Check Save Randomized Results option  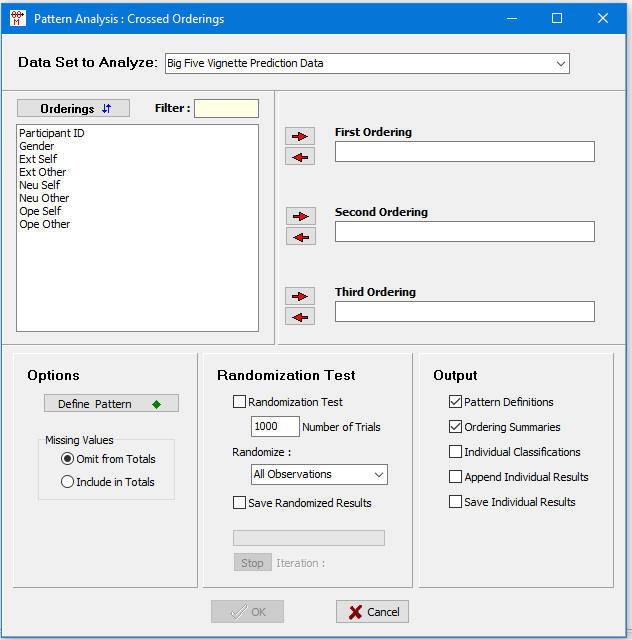[239, 503]
